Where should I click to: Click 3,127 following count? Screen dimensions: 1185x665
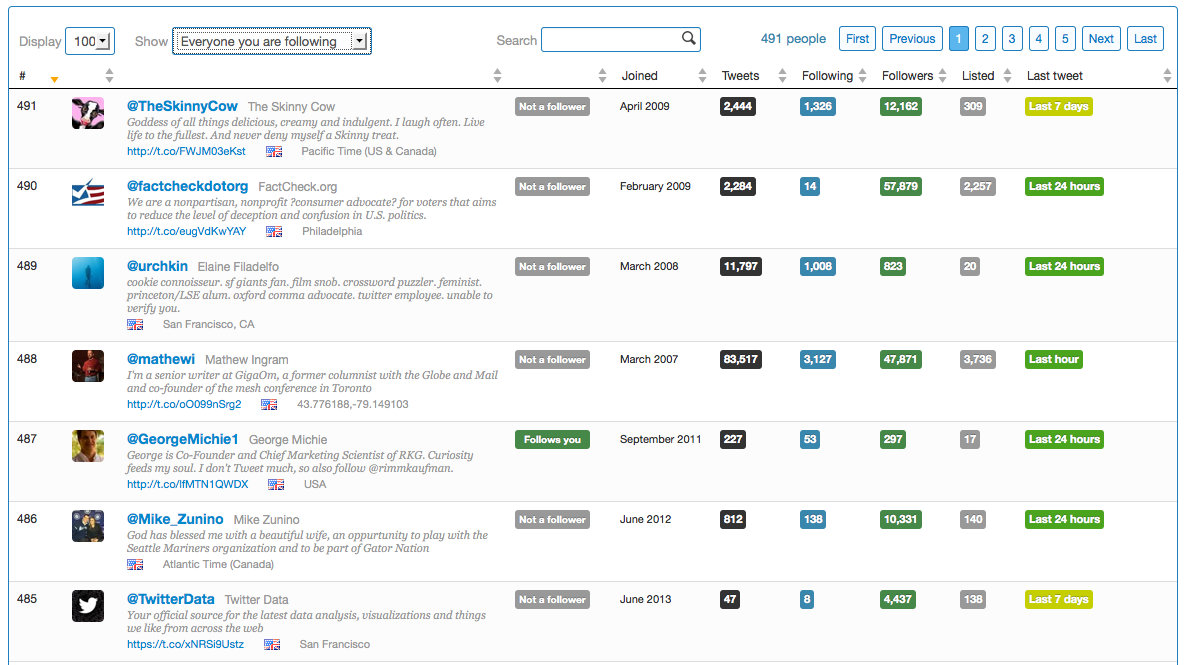click(818, 360)
